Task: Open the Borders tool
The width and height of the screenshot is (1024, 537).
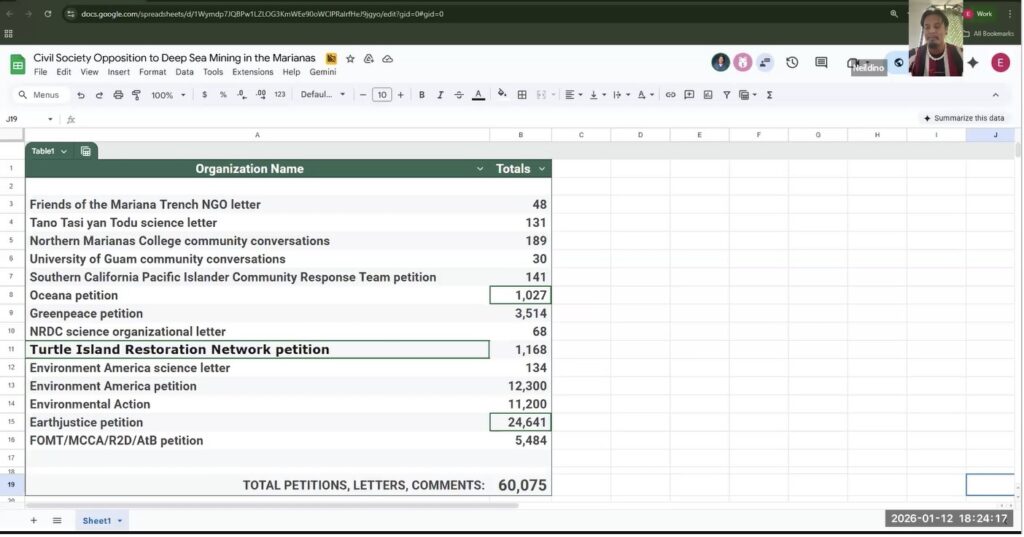Action: [520, 95]
